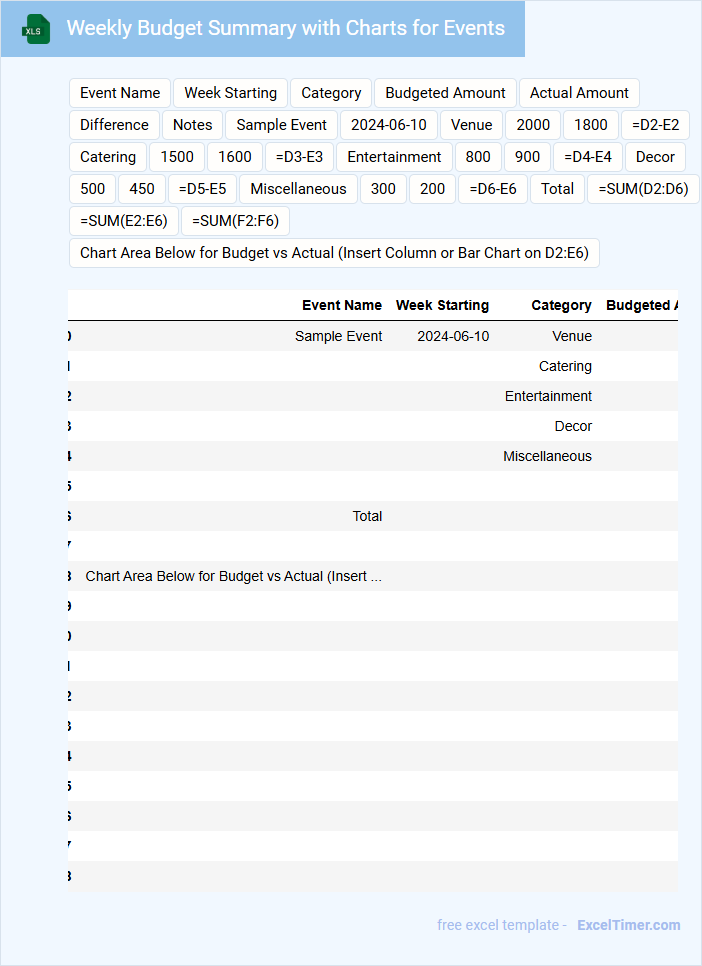Select the 'Entertainment' table cell

point(548,396)
